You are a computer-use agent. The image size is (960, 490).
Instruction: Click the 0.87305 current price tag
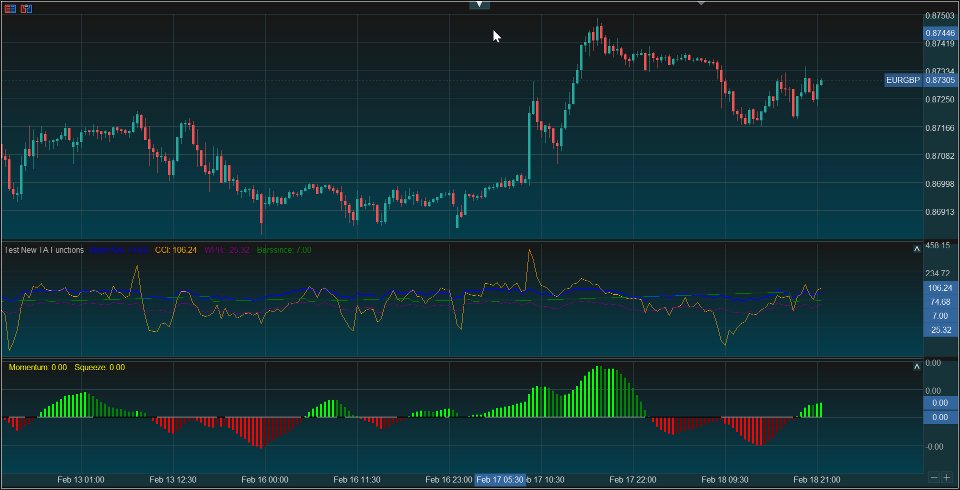point(940,80)
